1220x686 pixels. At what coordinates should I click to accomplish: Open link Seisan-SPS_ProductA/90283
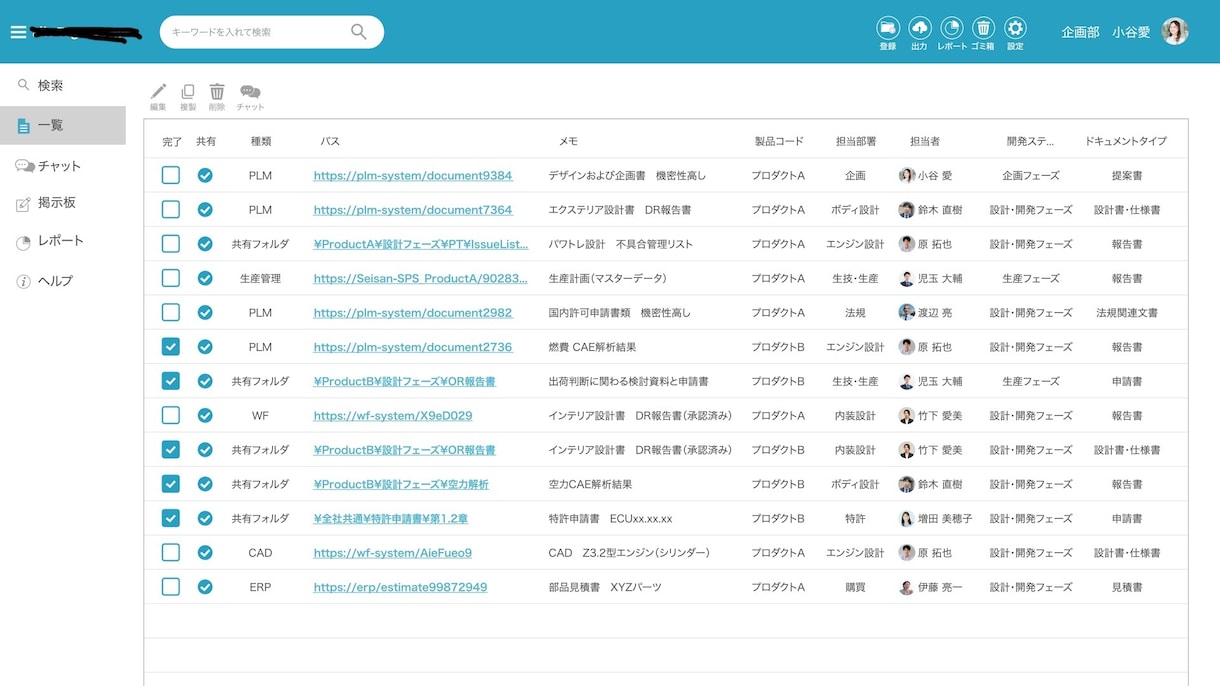[420, 278]
